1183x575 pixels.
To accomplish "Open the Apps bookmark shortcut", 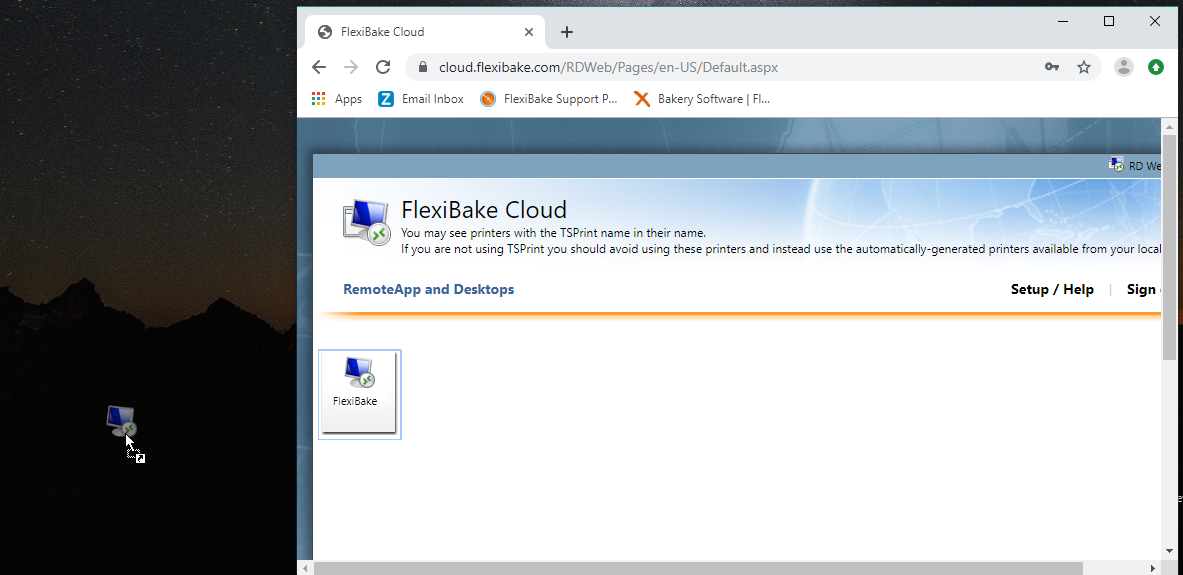I will click(336, 99).
